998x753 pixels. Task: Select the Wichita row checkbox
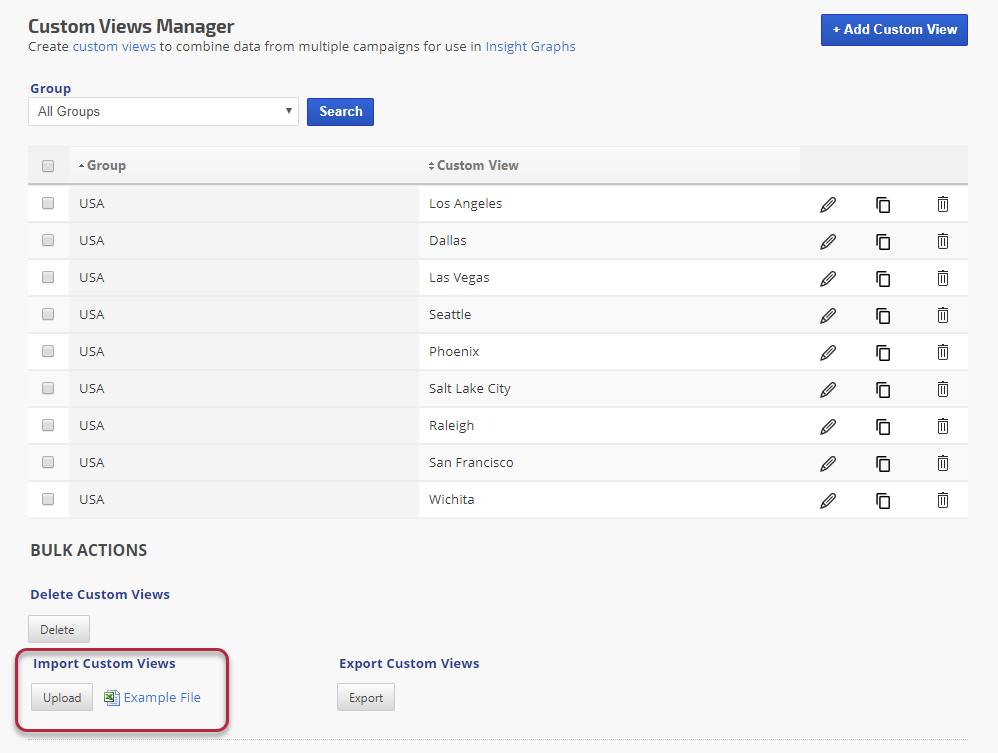pos(48,499)
